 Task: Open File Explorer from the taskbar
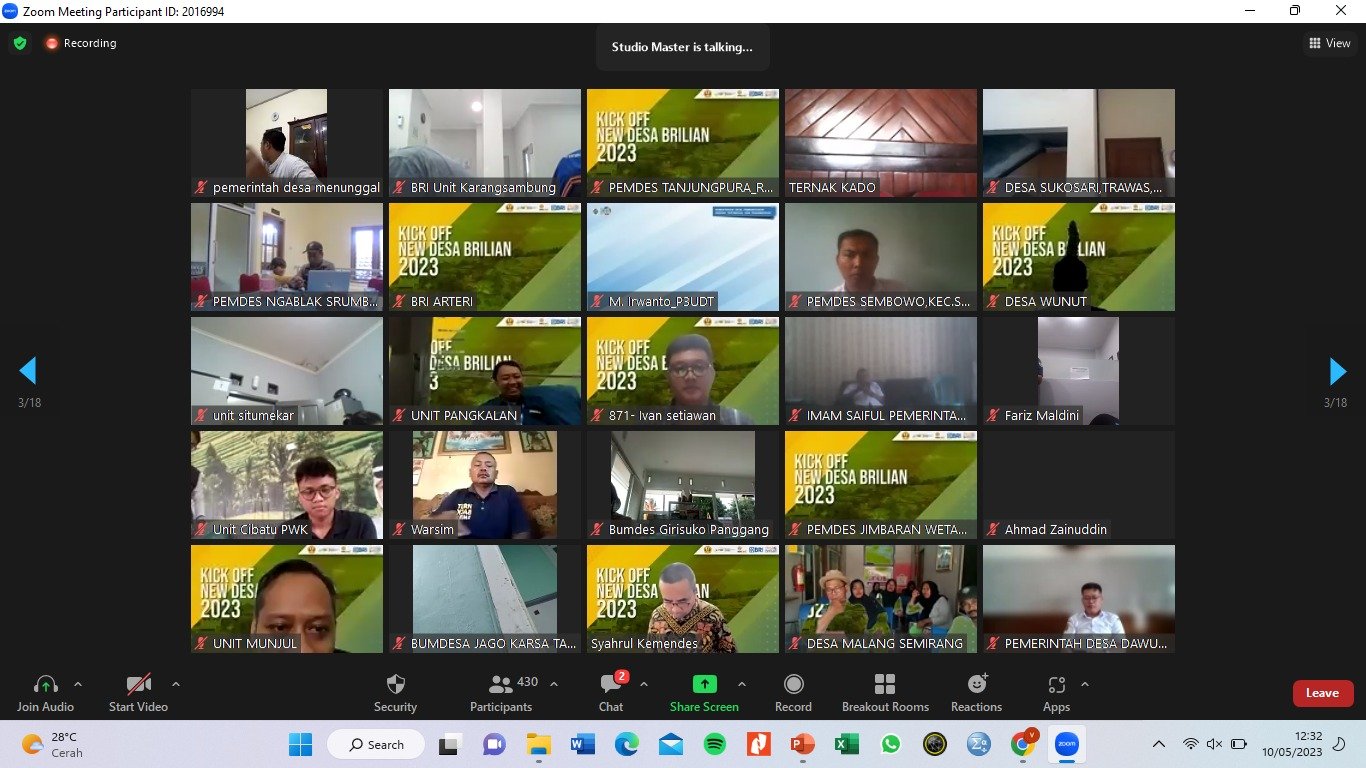(539, 744)
